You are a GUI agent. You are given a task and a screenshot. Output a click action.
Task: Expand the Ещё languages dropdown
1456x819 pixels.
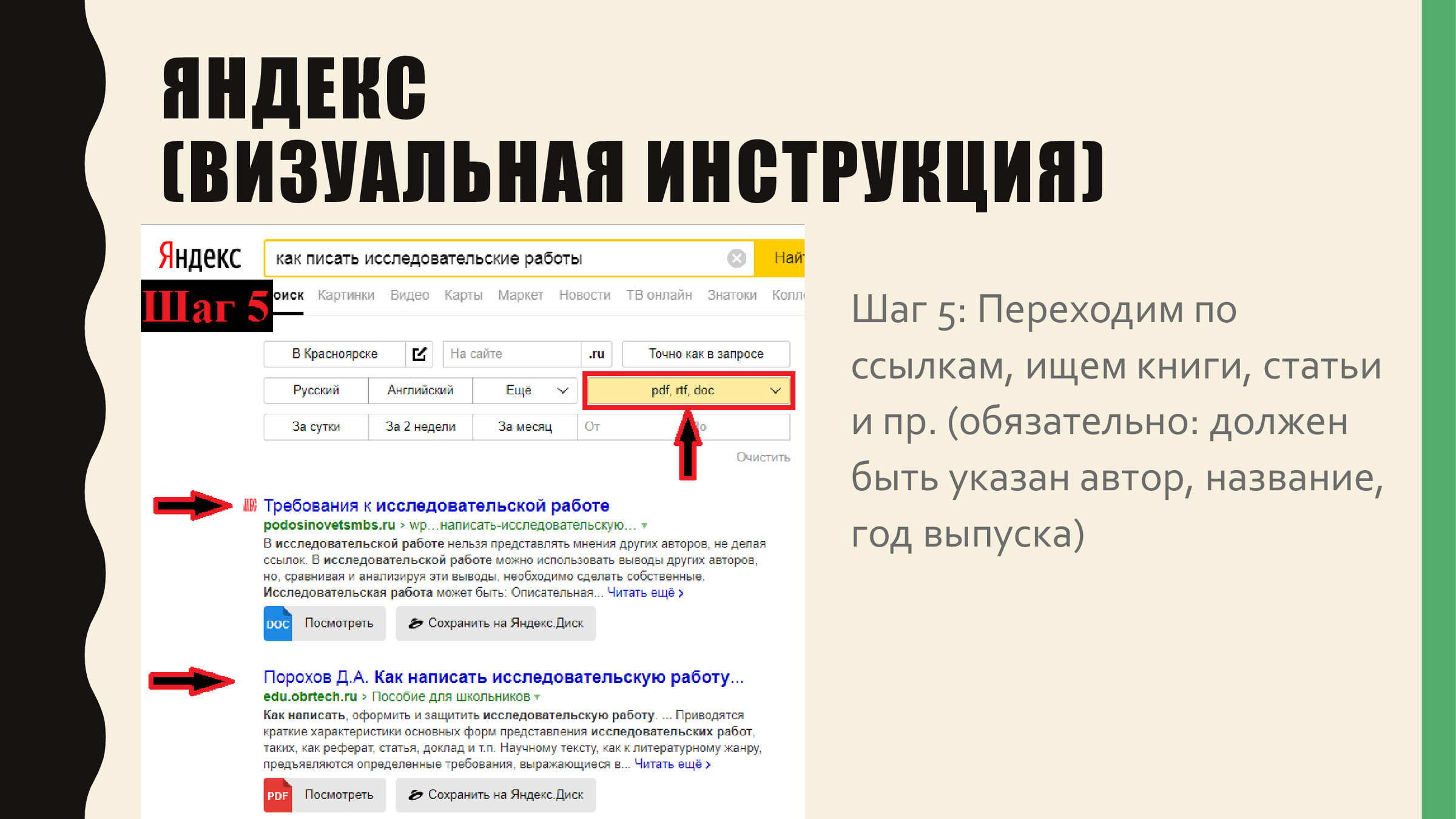point(525,390)
